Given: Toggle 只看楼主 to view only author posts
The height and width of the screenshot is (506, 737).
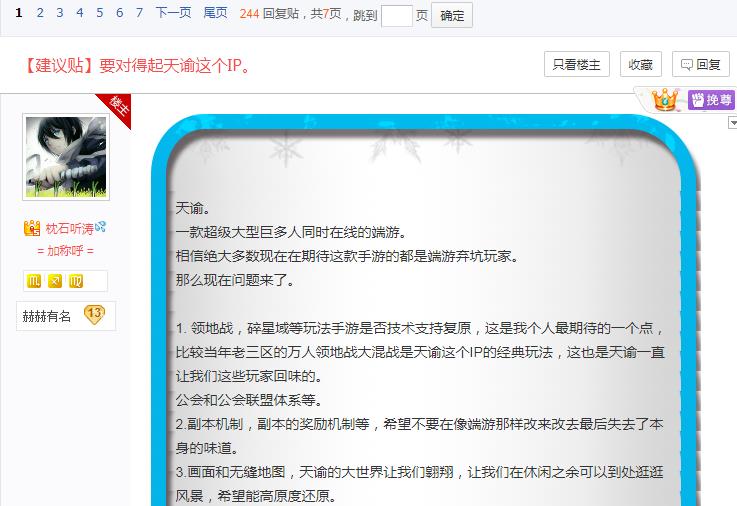Looking at the screenshot, I should (576, 64).
